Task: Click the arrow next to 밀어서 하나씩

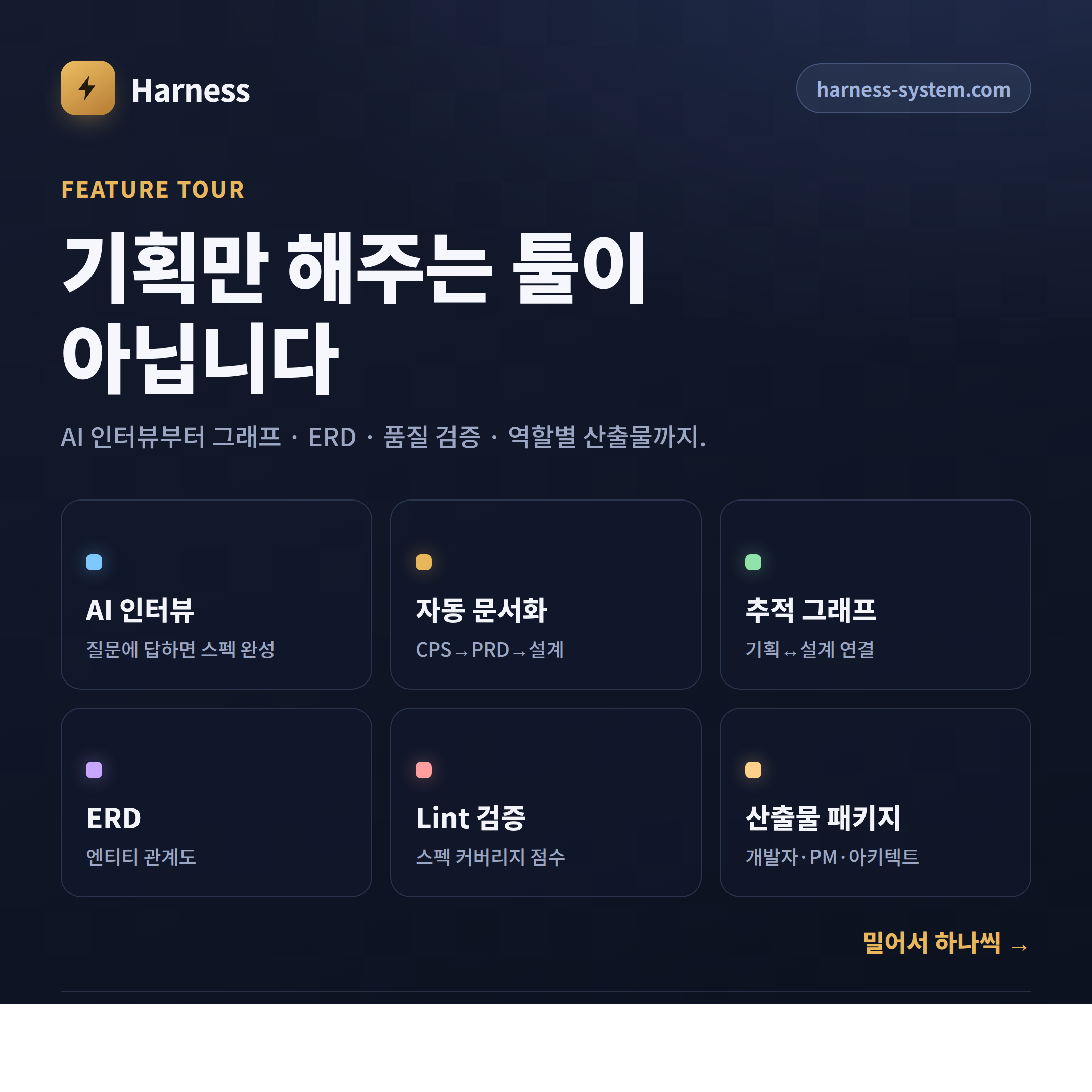Action: 1019,947
